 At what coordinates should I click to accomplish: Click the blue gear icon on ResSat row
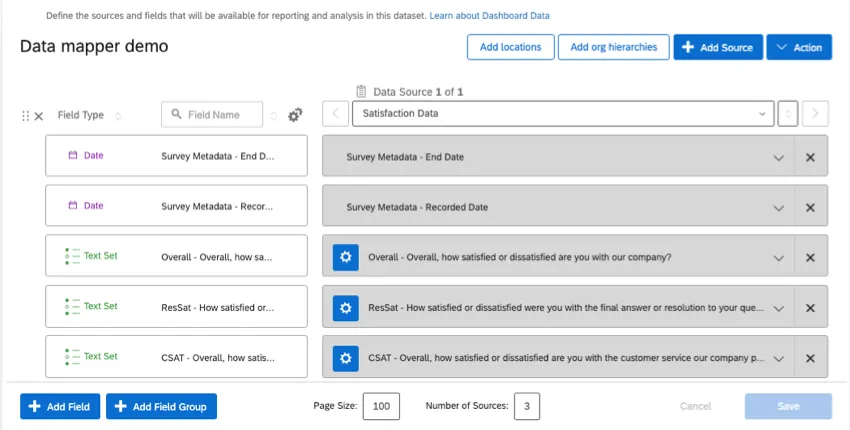(345, 307)
